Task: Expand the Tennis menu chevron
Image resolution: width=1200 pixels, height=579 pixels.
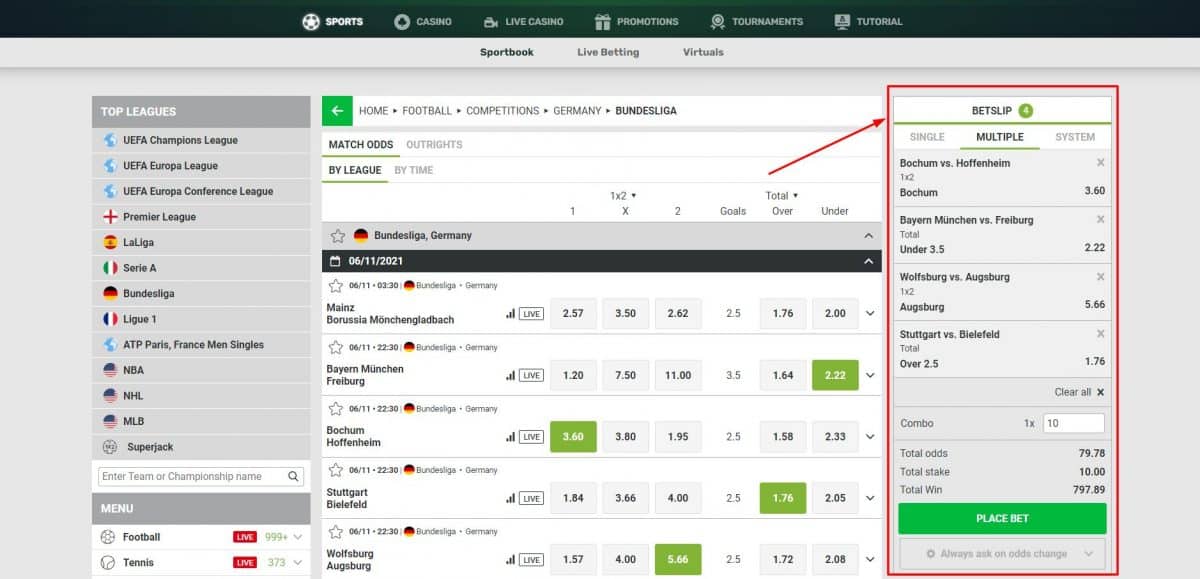Action: [298, 563]
